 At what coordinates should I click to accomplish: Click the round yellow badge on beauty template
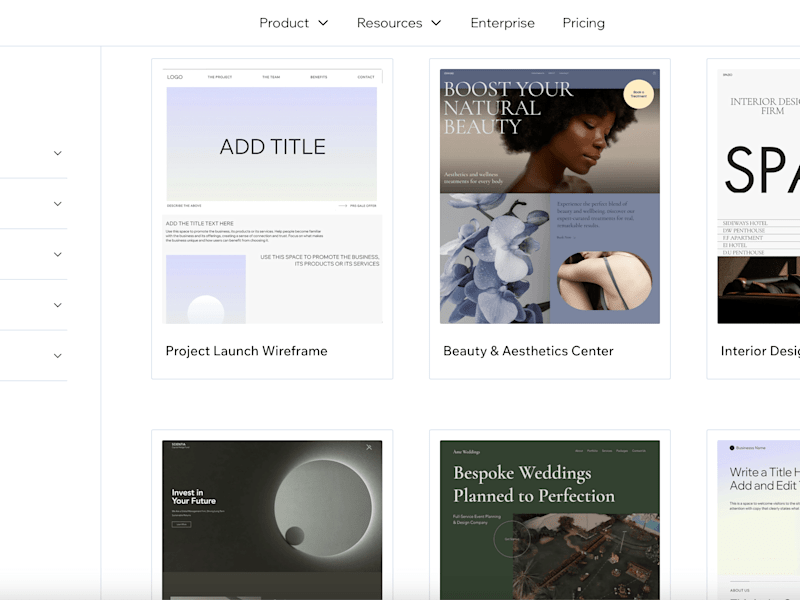pyautogui.click(x=638, y=94)
